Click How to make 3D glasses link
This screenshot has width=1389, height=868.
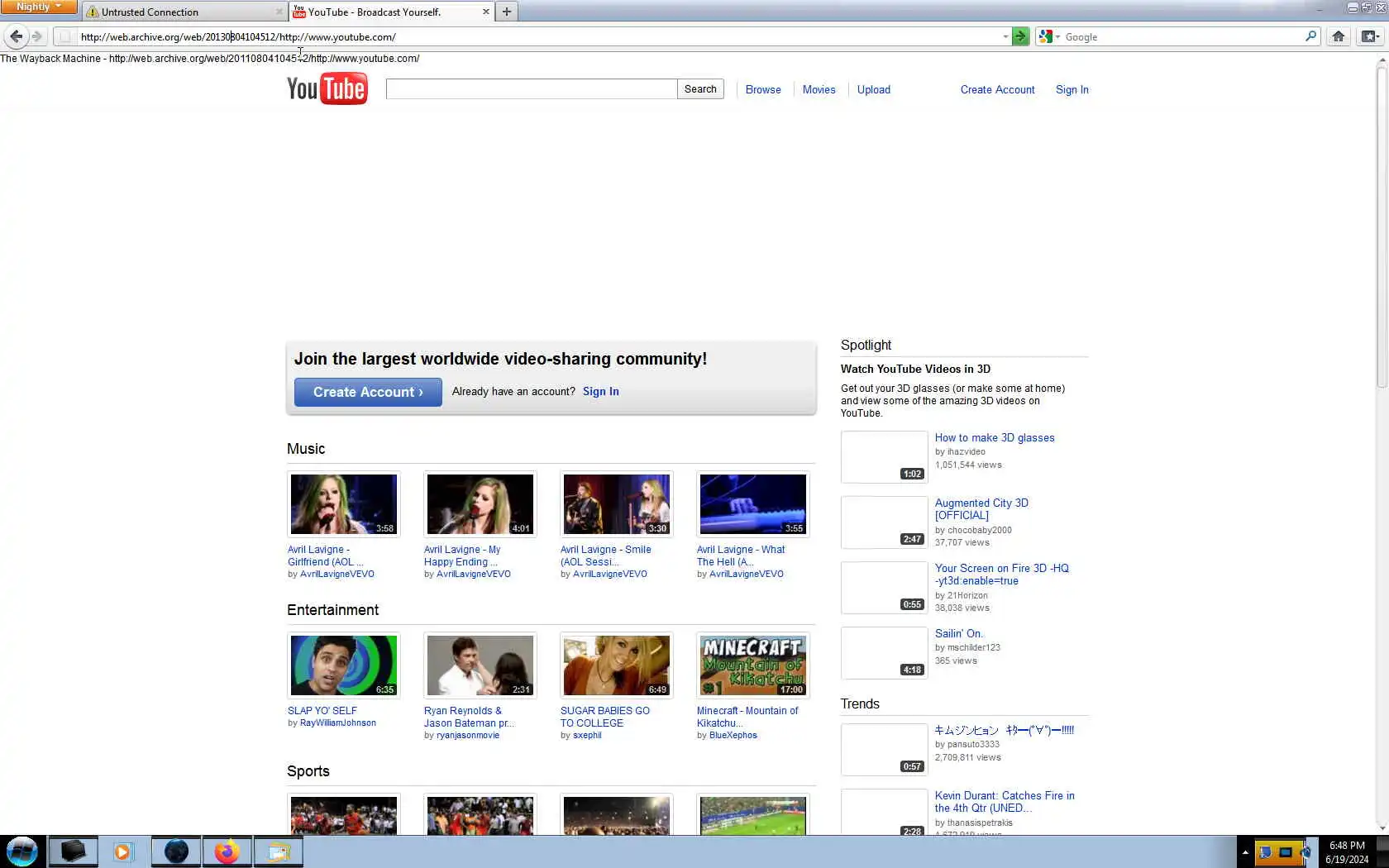995,438
